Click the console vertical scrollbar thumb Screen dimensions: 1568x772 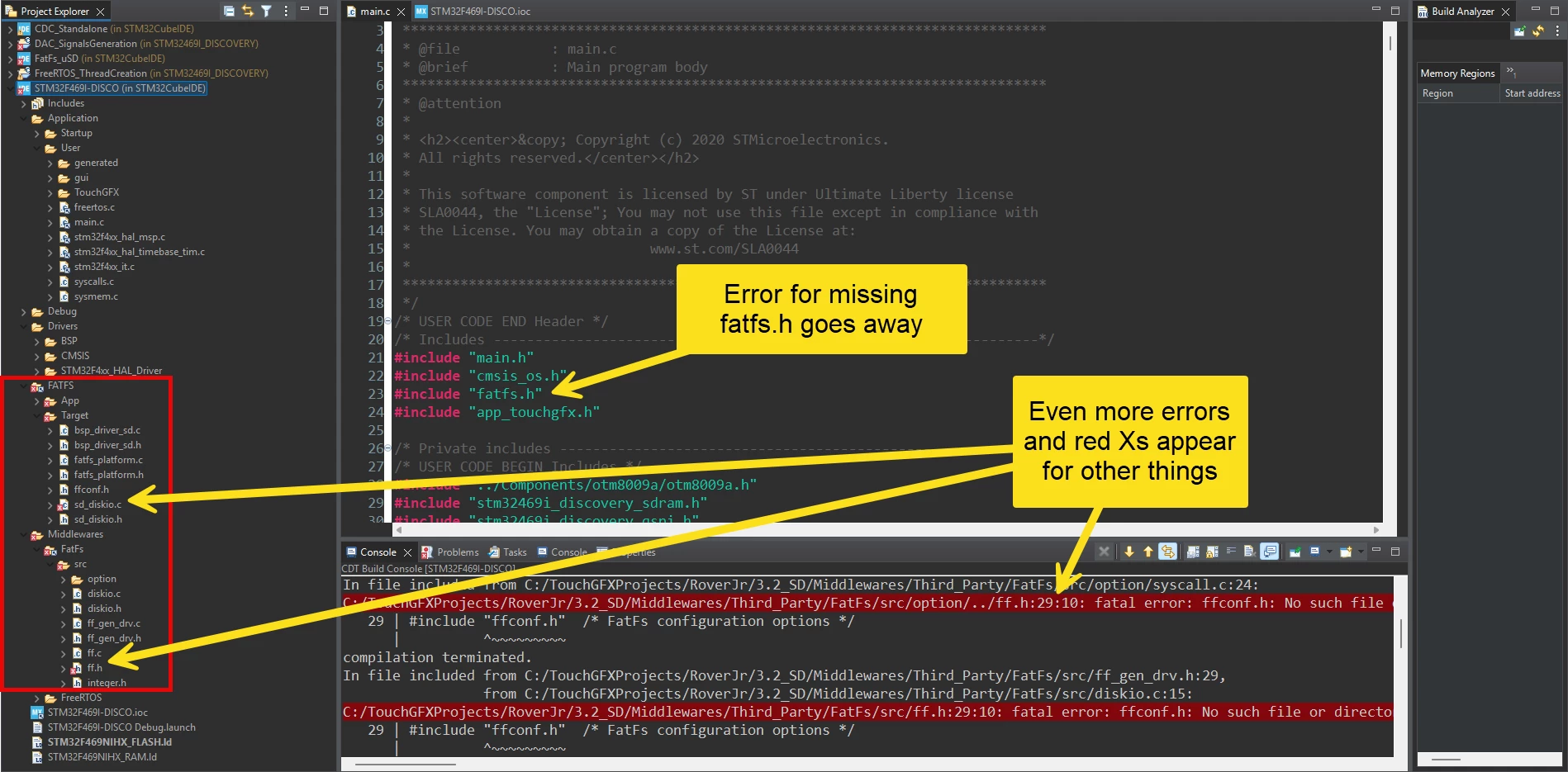[1401, 633]
